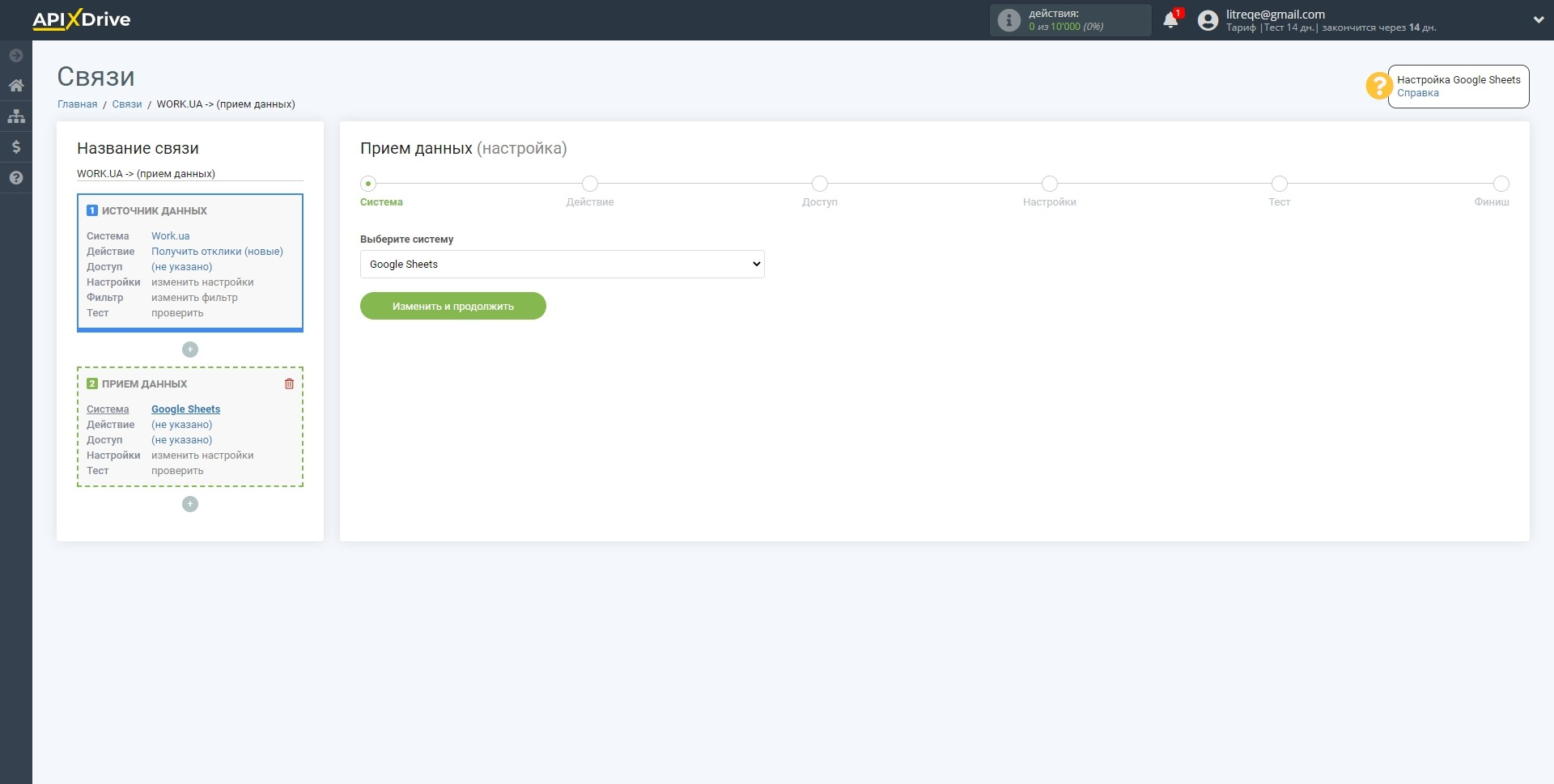This screenshot has width=1554, height=784.
Task: Open the Work.ua system link
Action: click(x=170, y=236)
